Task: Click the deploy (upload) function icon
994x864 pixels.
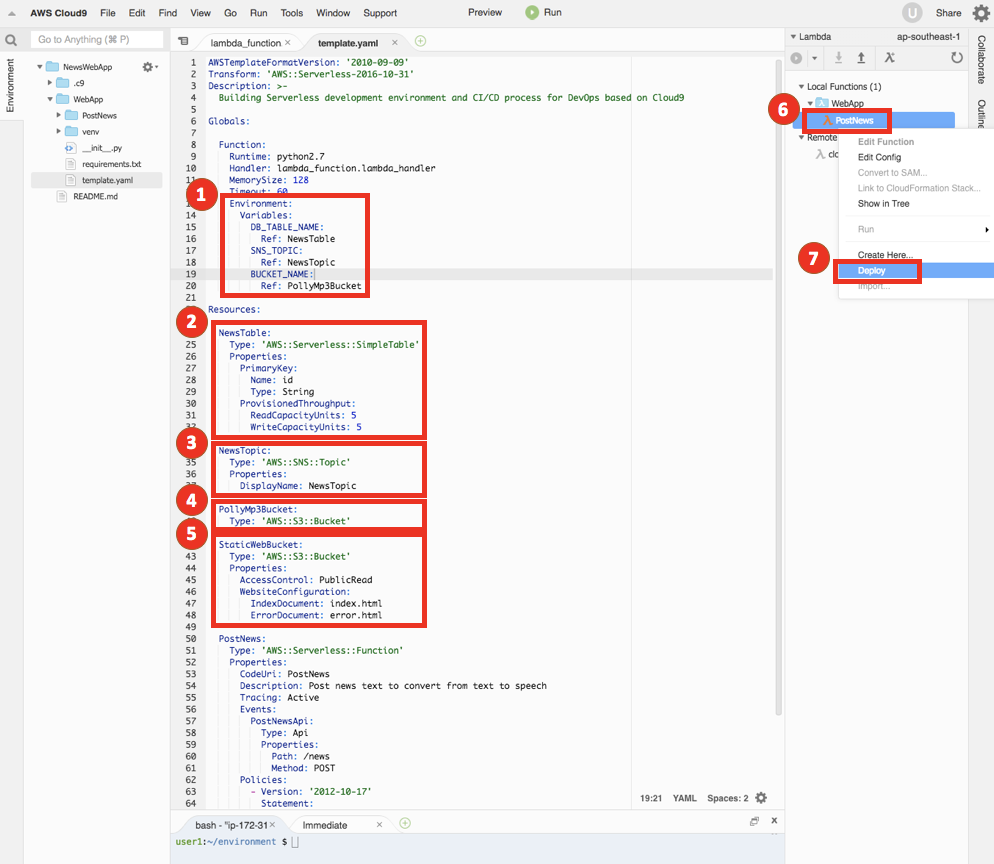Action: click(861, 58)
